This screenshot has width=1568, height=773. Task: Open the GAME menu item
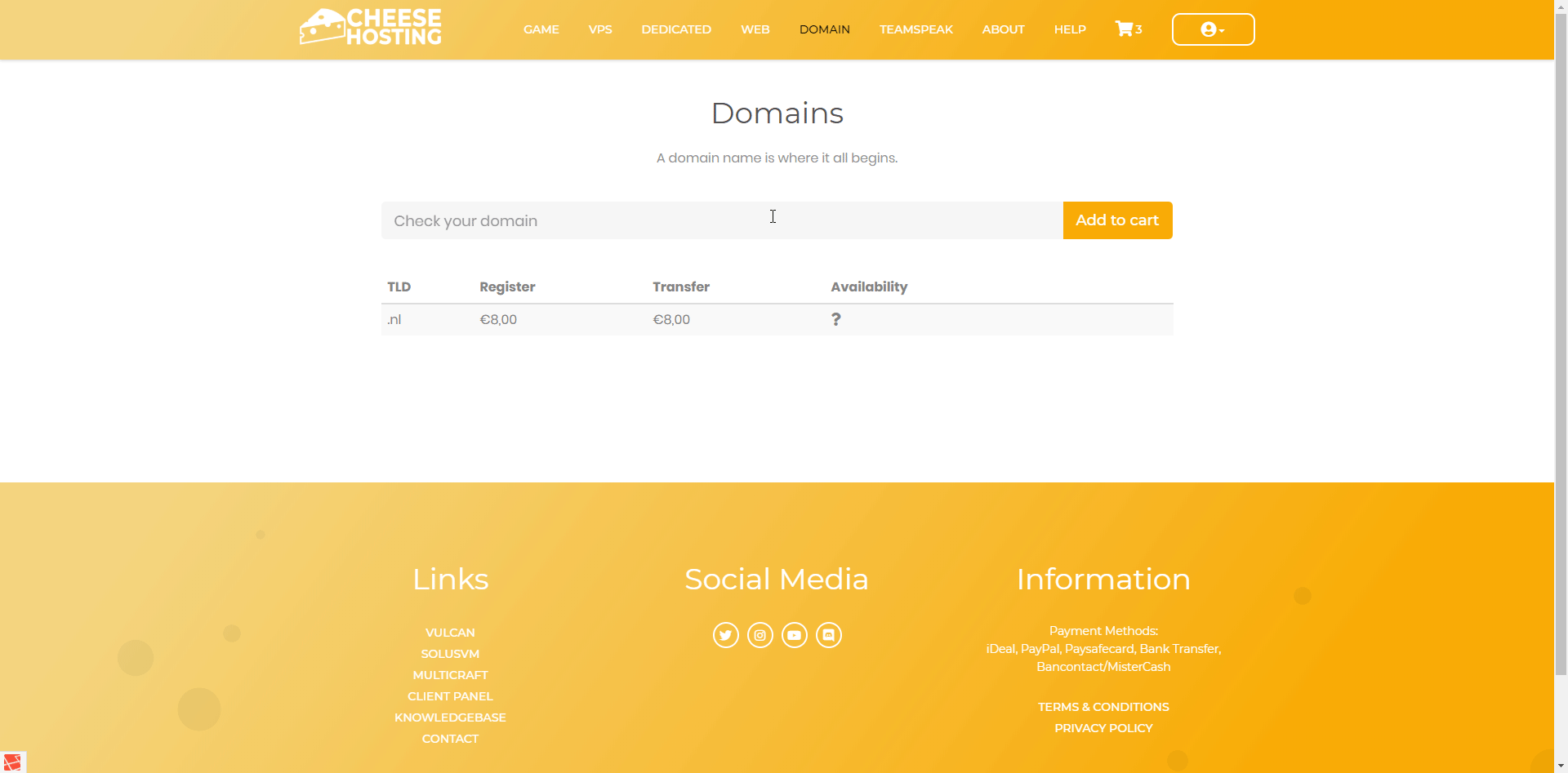tap(541, 29)
